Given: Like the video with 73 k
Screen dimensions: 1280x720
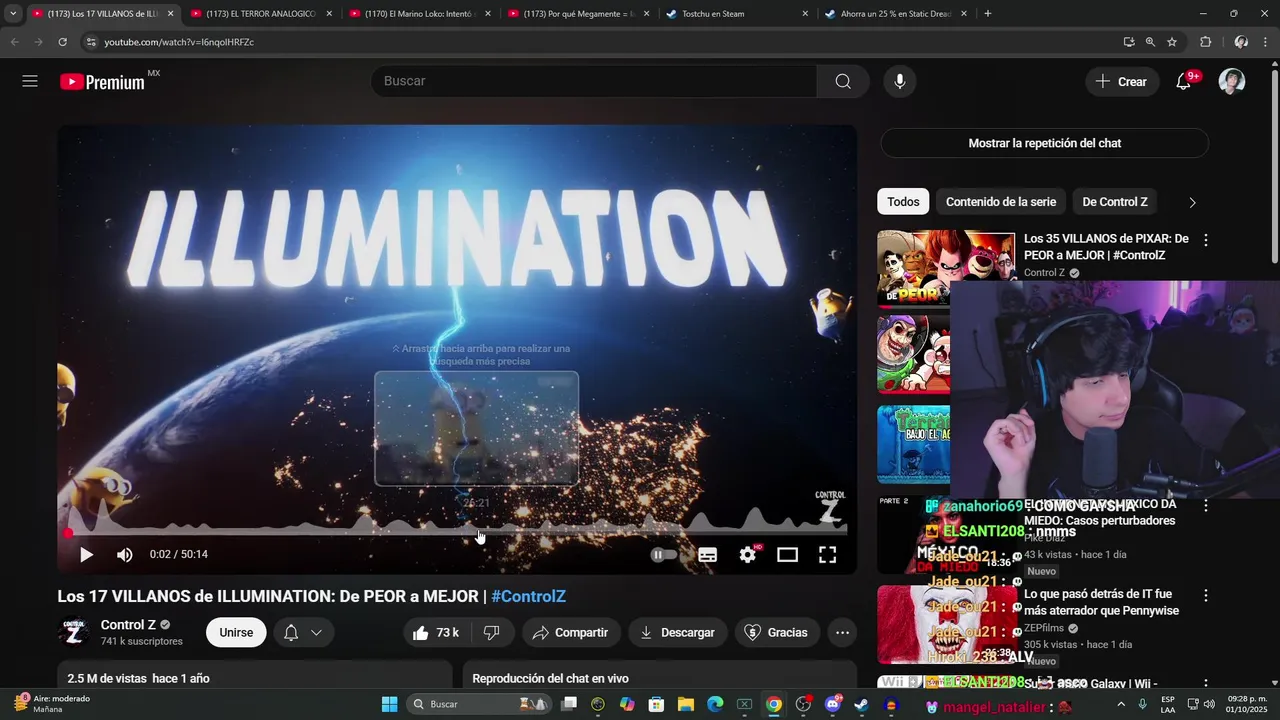Looking at the screenshot, I should (435, 632).
